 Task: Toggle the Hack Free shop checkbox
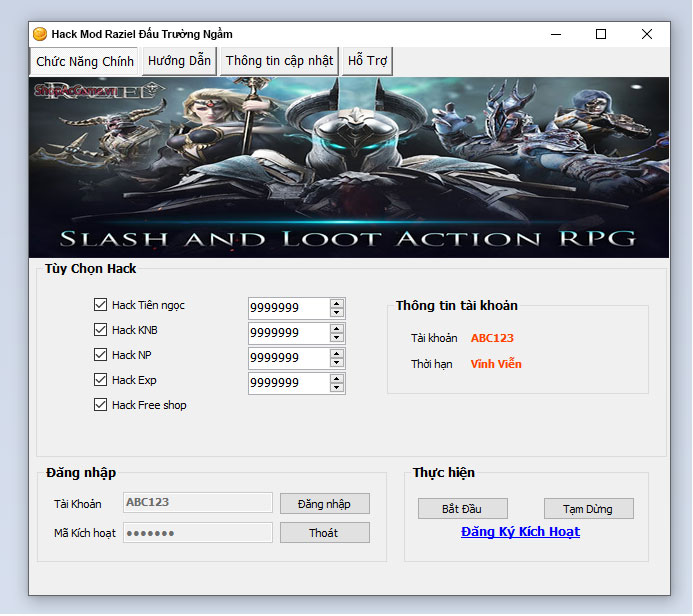(x=100, y=405)
